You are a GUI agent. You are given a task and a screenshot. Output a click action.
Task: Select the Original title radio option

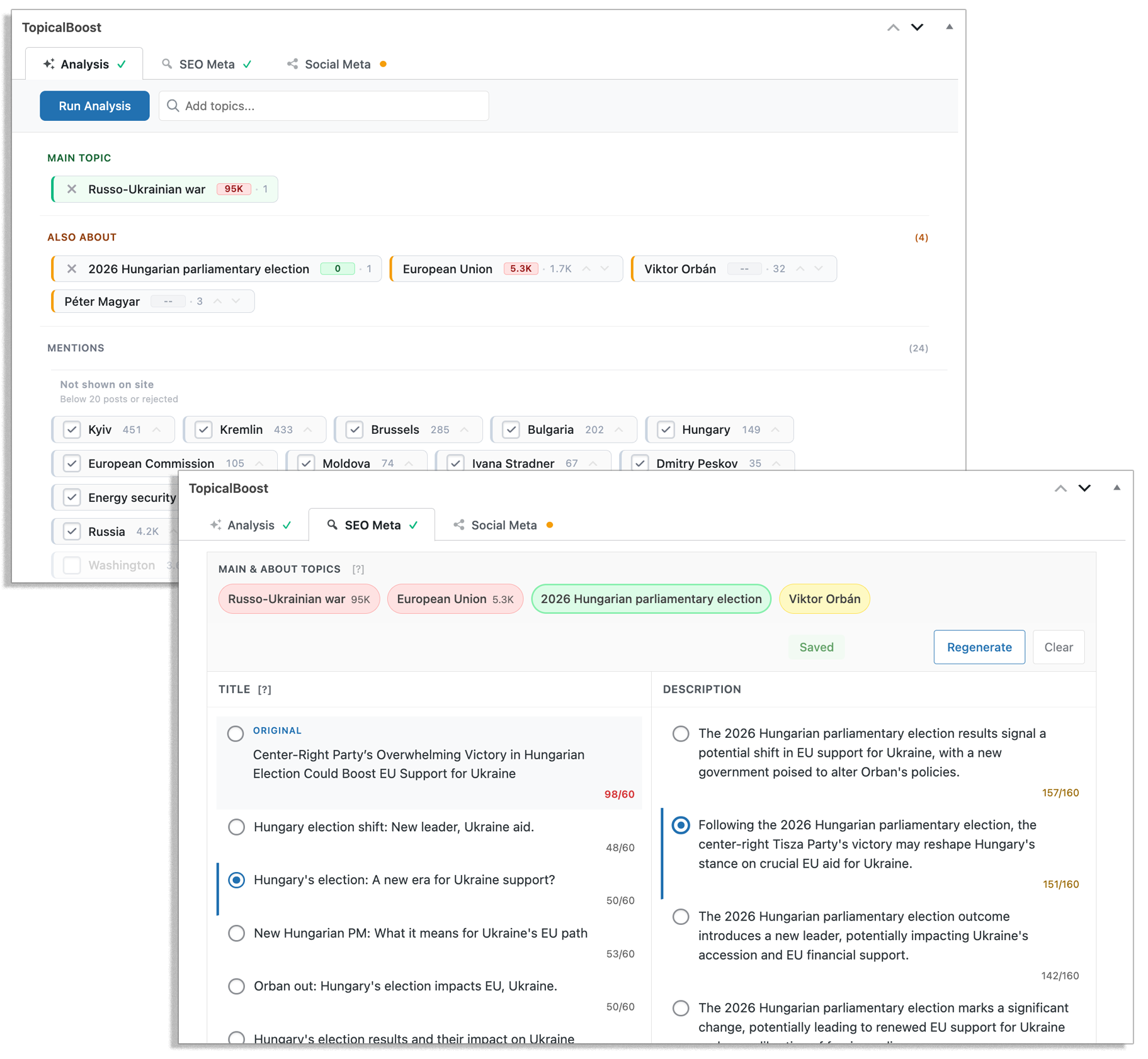click(236, 733)
